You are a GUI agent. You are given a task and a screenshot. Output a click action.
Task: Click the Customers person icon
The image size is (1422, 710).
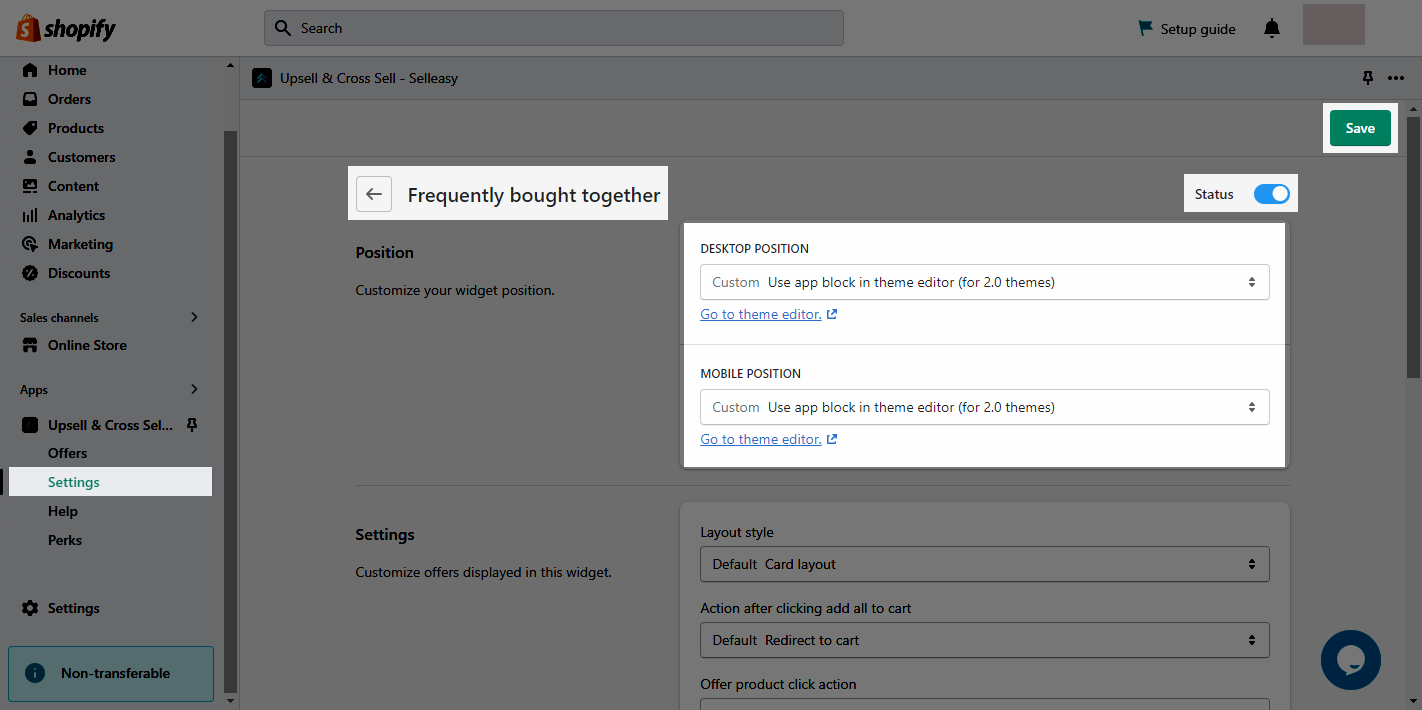click(x=30, y=157)
